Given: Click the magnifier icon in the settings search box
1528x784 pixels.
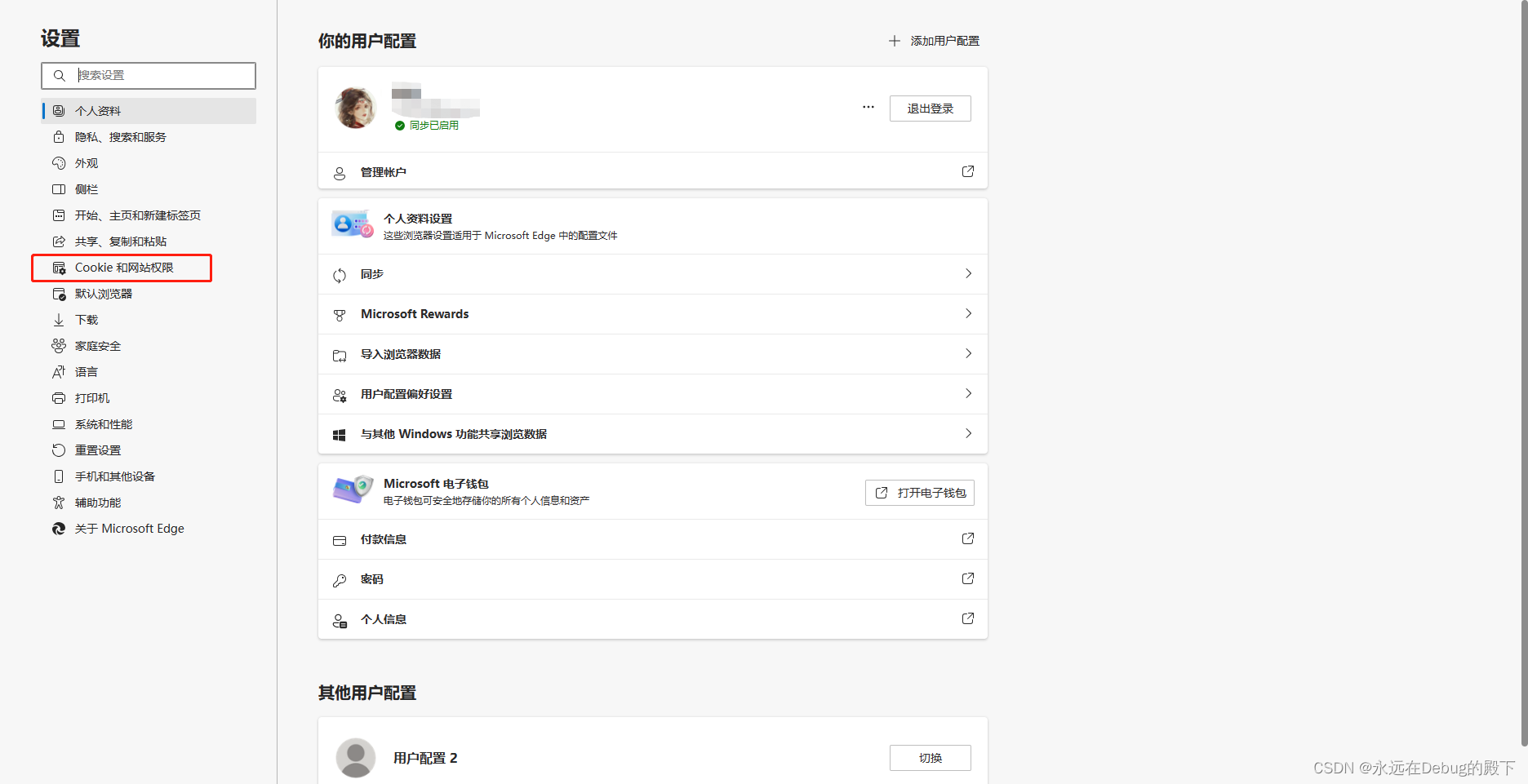Looking at the screenshot, I should click(x=59, y=75).
